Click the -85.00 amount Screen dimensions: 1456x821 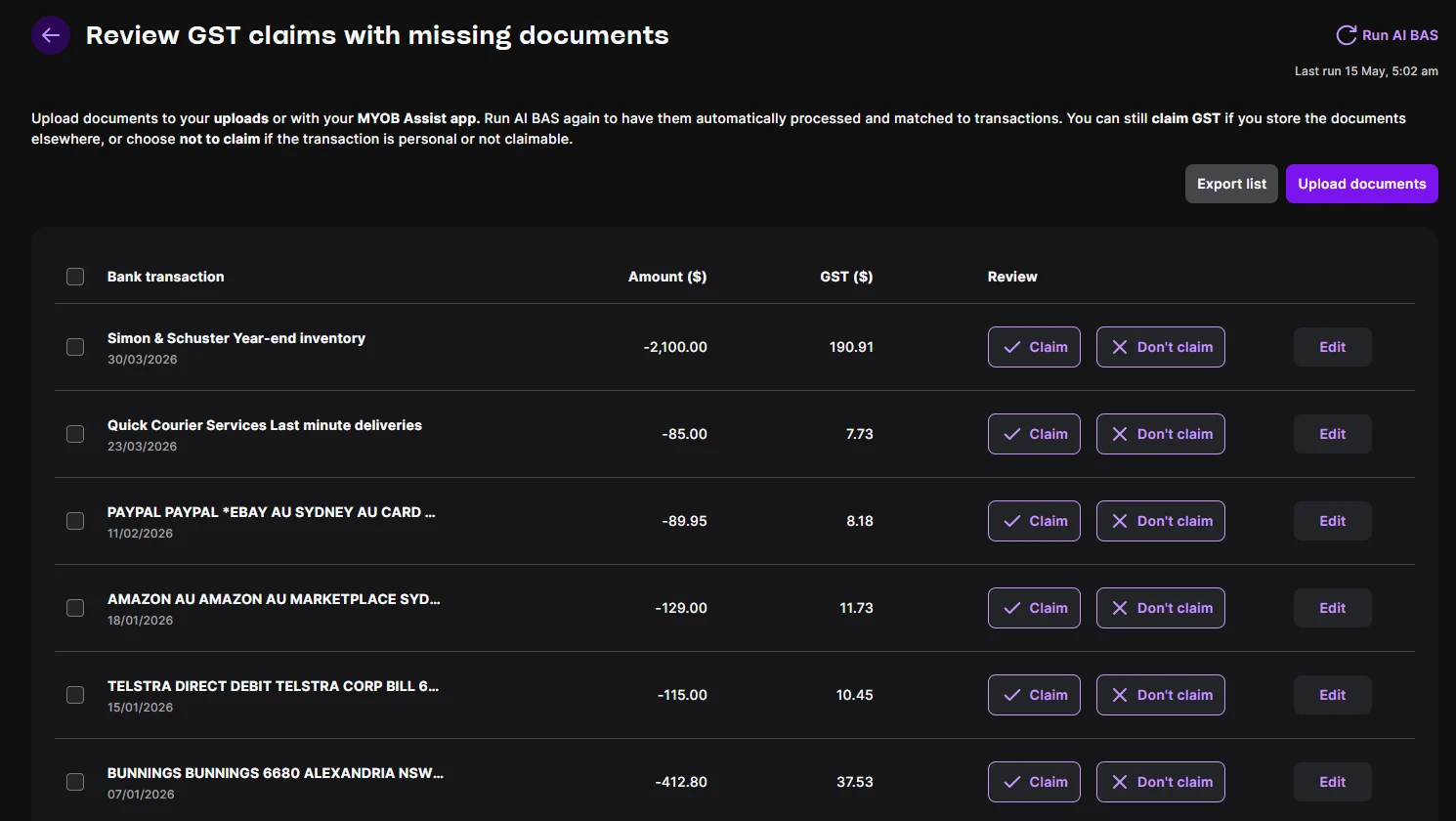[684, 434]
